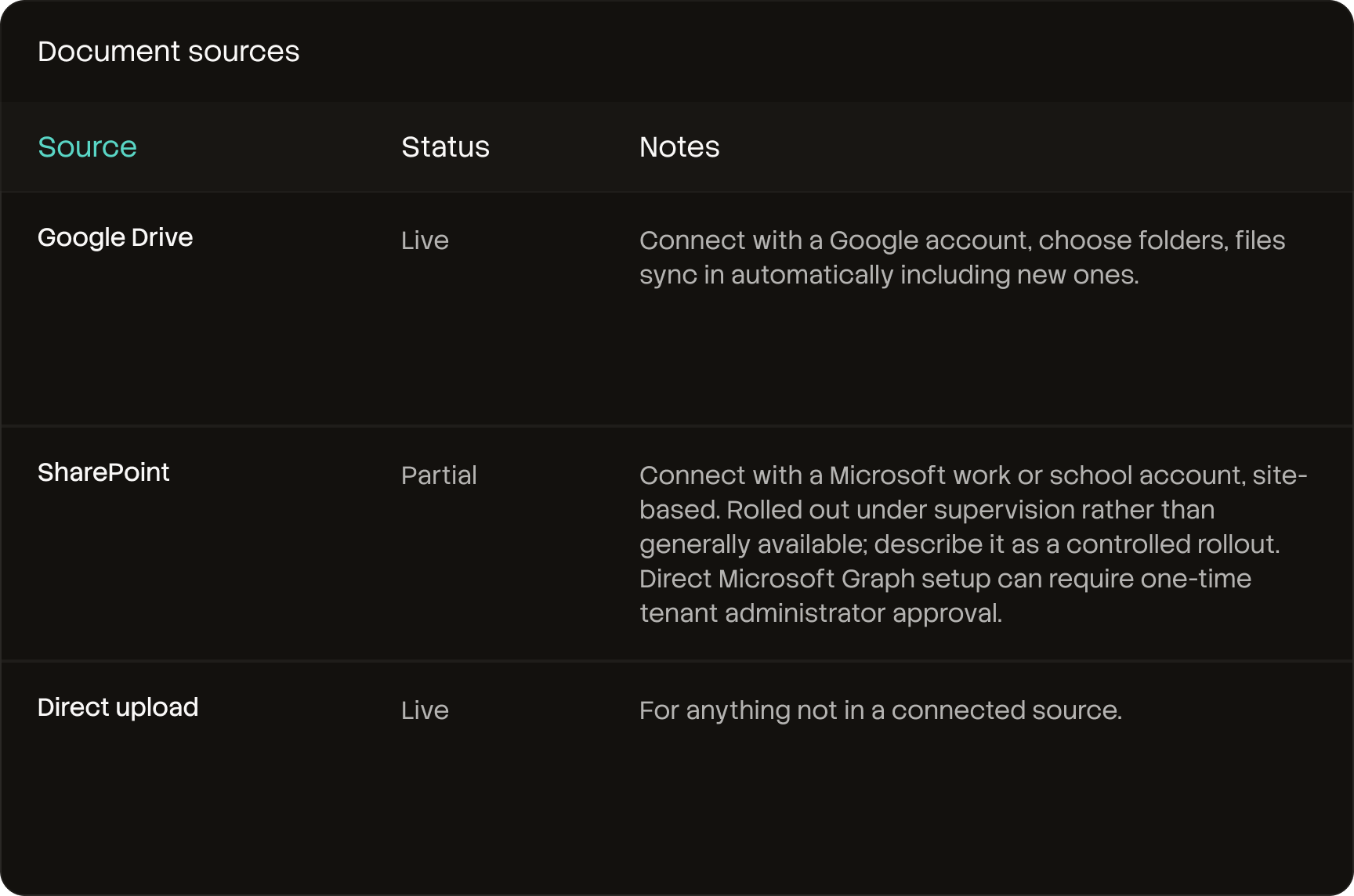
Task: Click the Notes column header
Action: click(x=679, y=147)
